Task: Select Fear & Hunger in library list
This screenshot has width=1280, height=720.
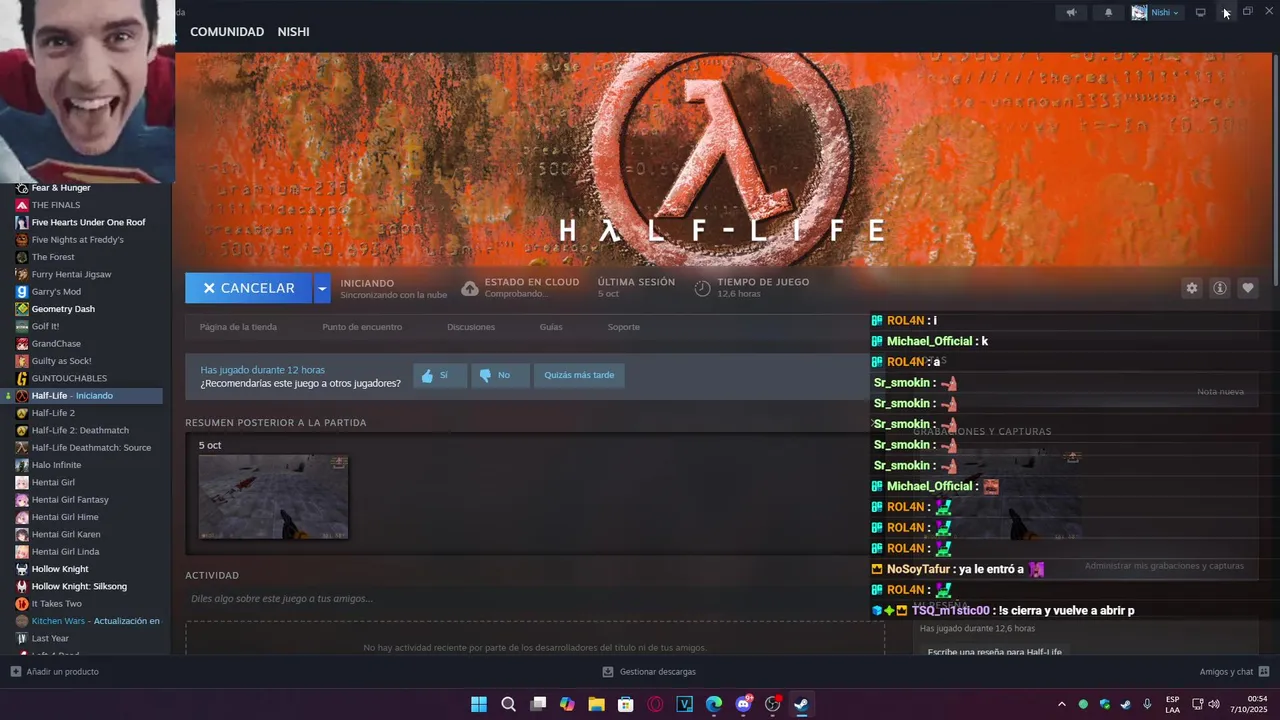Action: (61, 188)
